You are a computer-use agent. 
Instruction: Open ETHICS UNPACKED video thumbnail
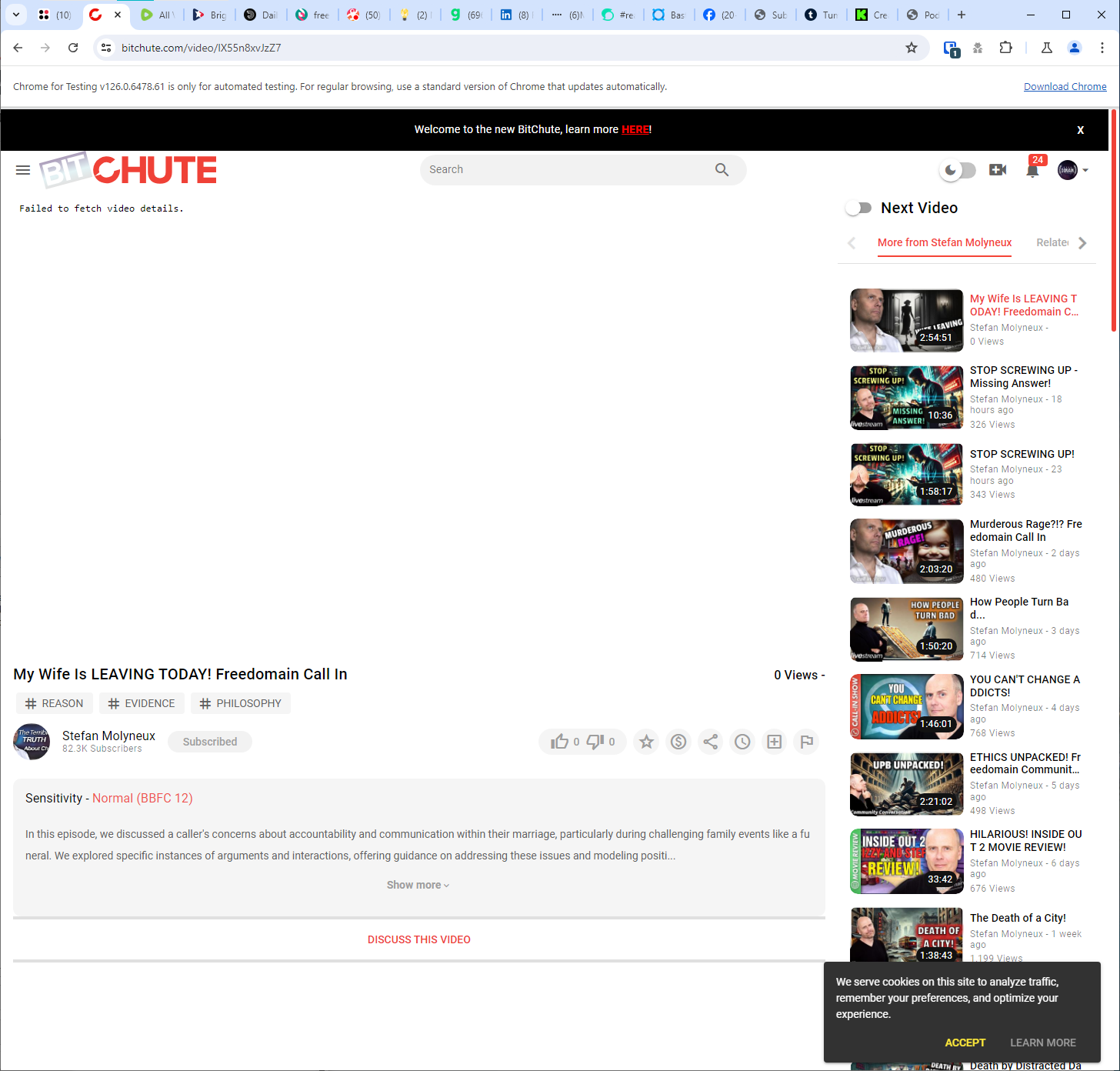pyautogui.click(x=907, y=784)
